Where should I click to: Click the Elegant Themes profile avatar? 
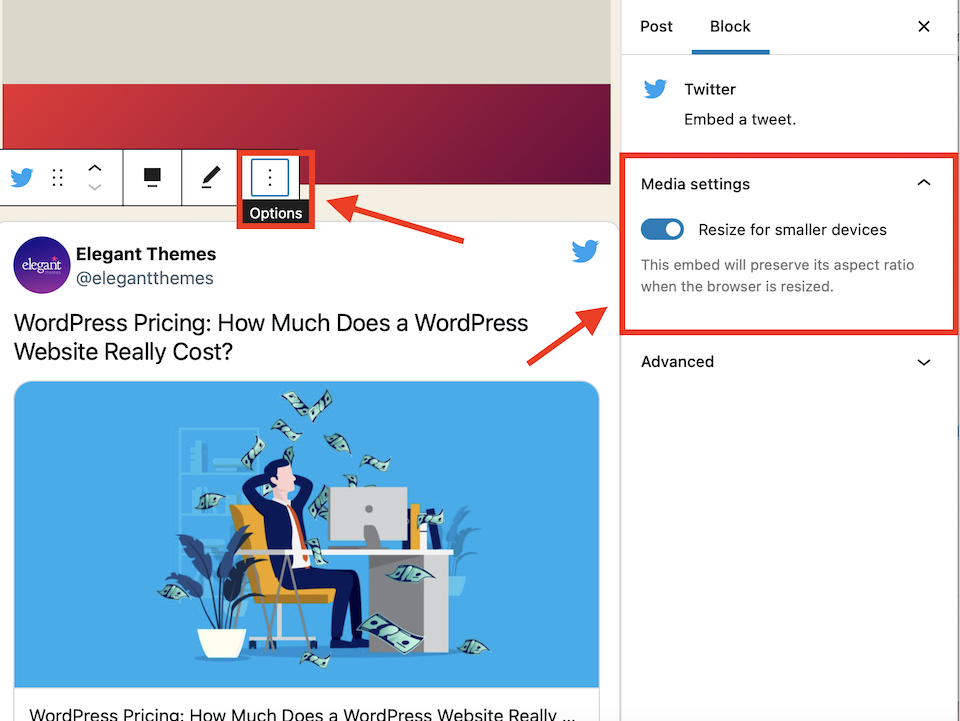tap(41, 265)
